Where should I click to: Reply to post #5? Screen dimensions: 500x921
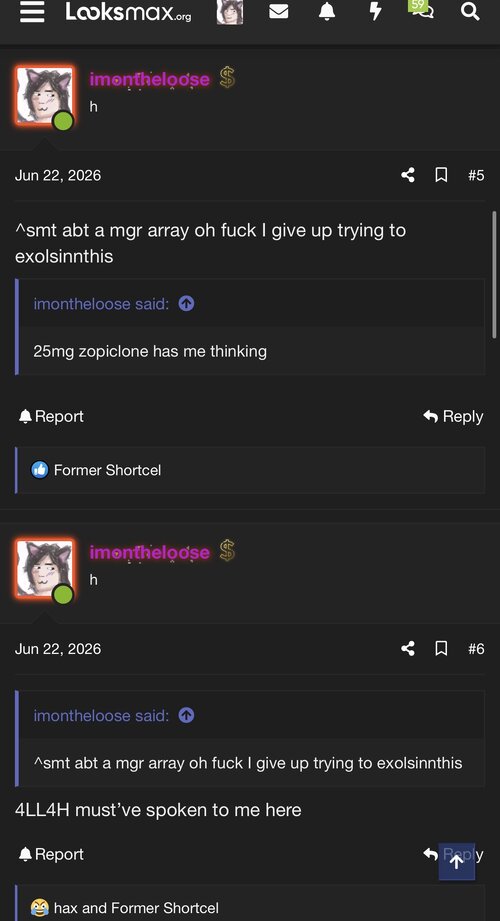point(453,416)
